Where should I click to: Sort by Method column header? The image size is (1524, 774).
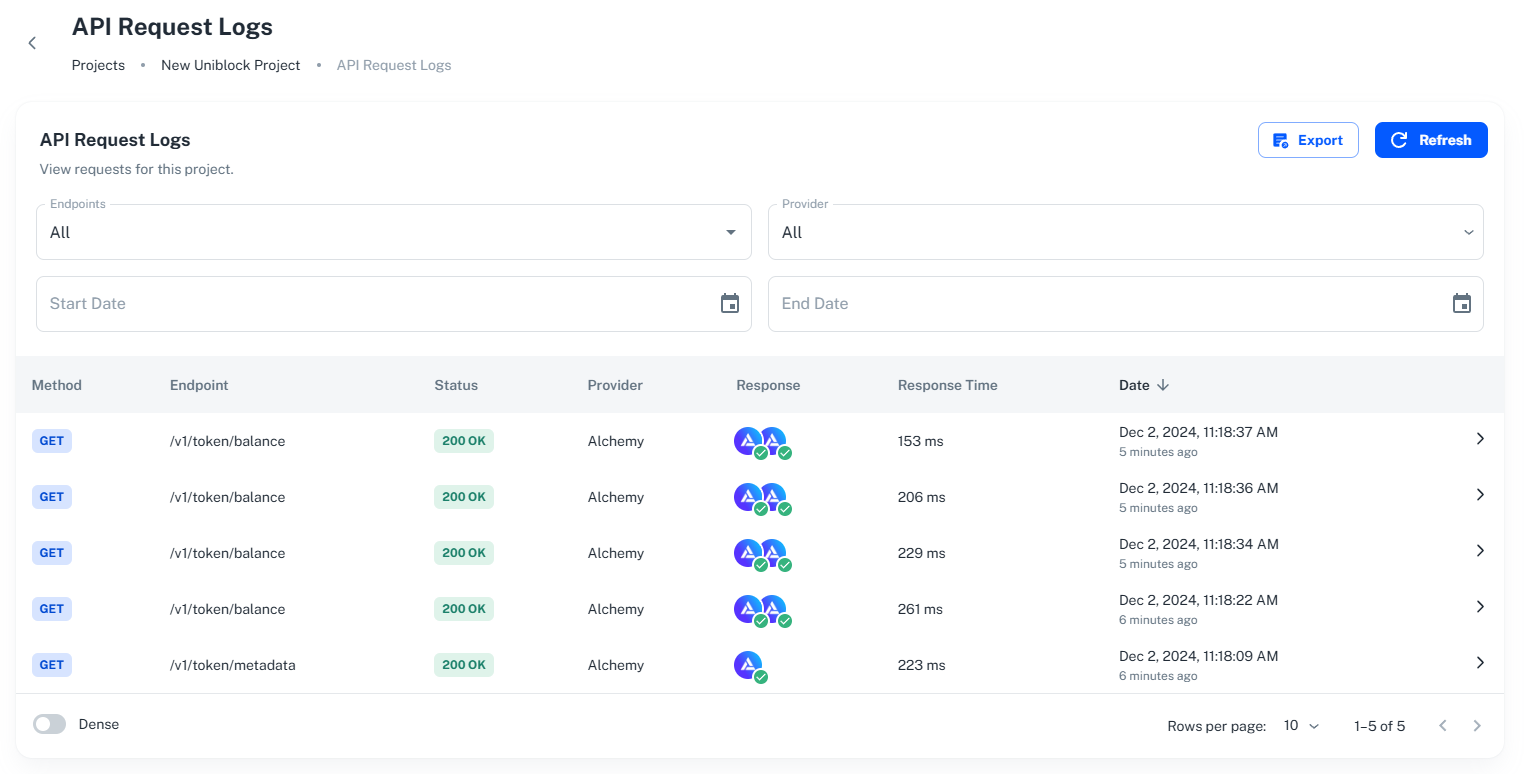(57, 385)
